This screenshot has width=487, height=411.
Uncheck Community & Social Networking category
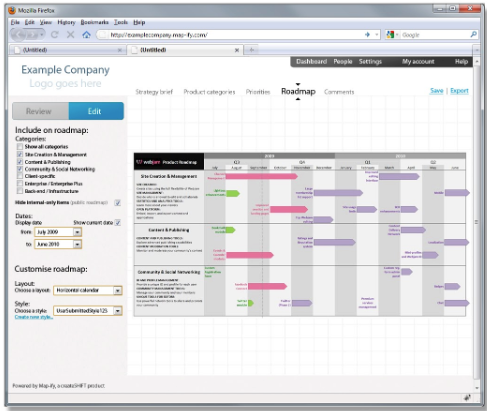pyautogui.click(x=20, y=169)
